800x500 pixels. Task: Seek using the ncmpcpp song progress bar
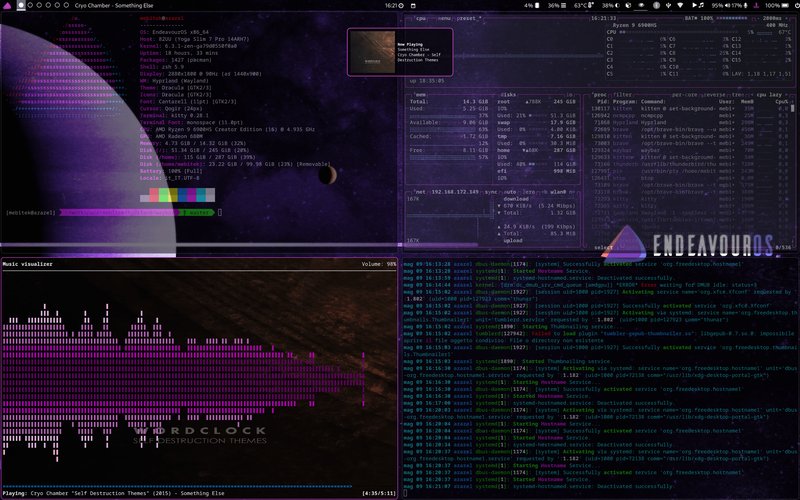pos(177,487)
